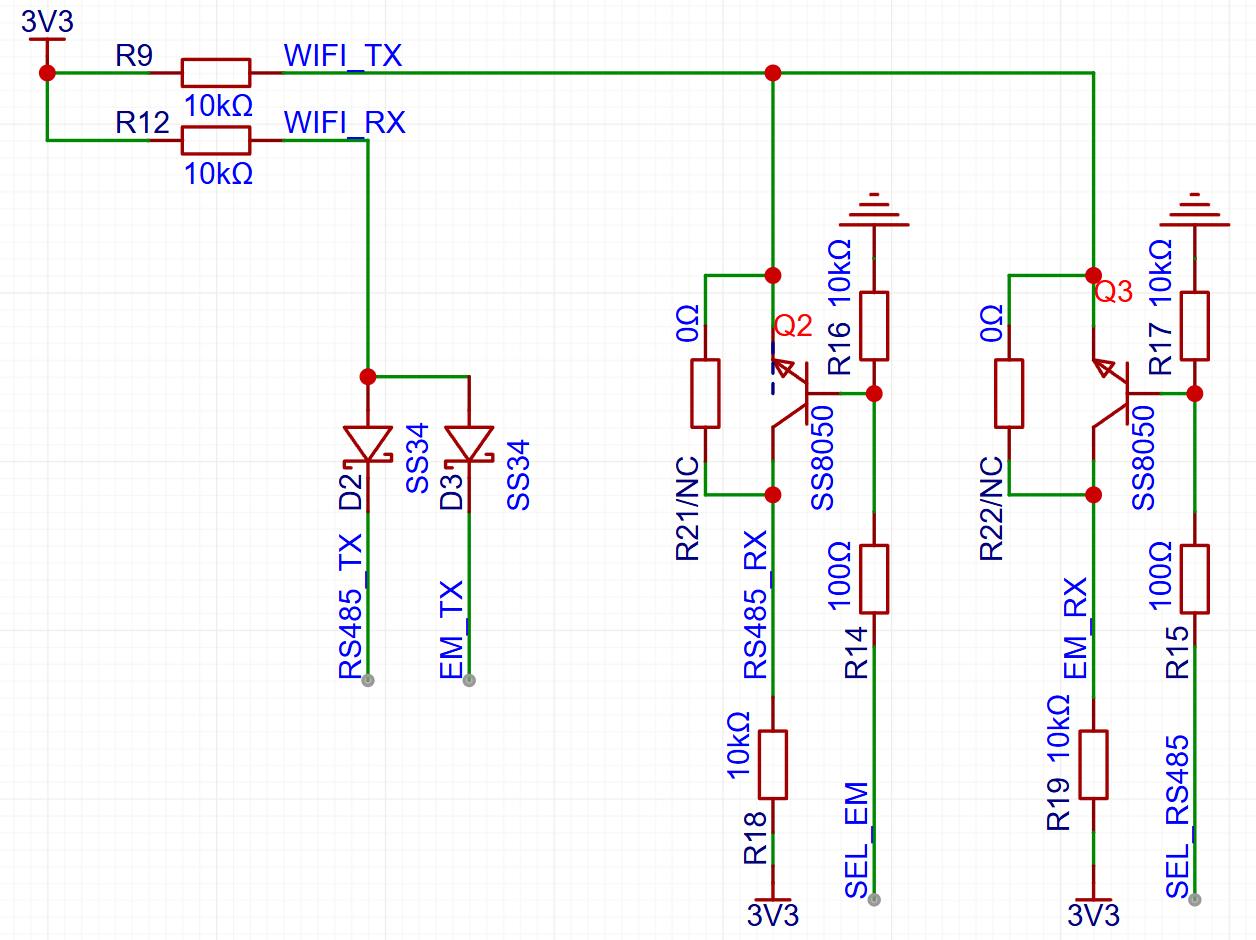
Task: Select the R19 10kΩ resistor symbol
Action: coord(1093,764)
